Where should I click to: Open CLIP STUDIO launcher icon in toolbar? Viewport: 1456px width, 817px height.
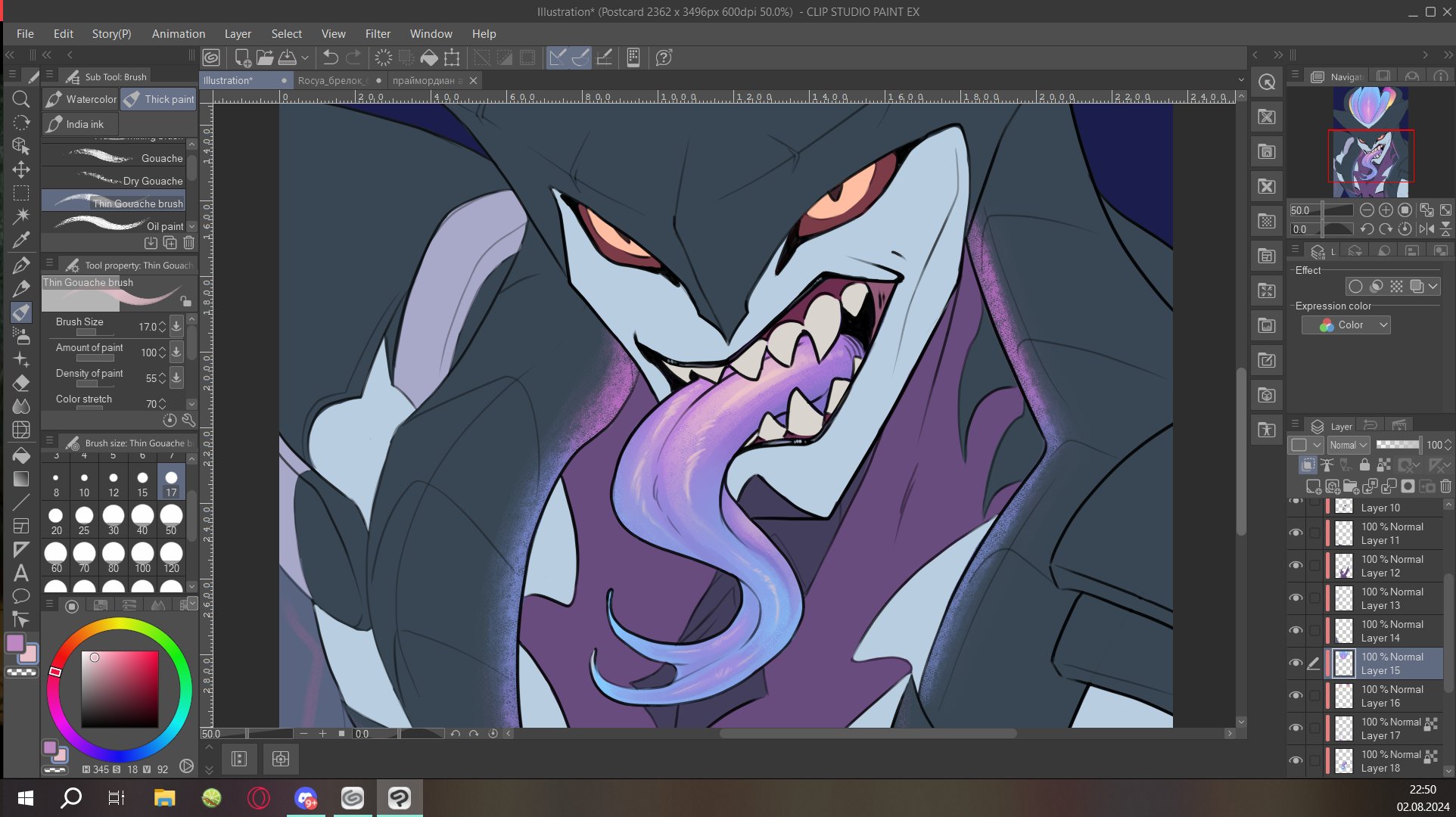coord(211,57)
